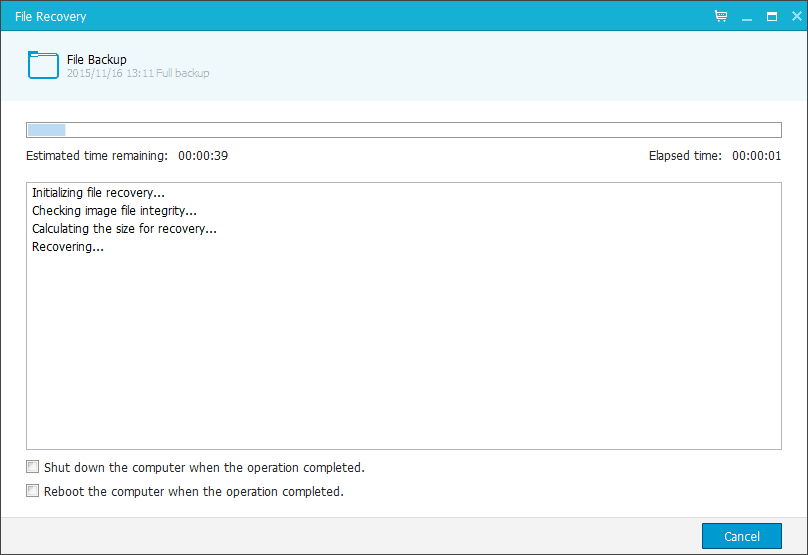Open the shopping cart purchase icon
808x555 pixels.
click(x=721, y=16)
